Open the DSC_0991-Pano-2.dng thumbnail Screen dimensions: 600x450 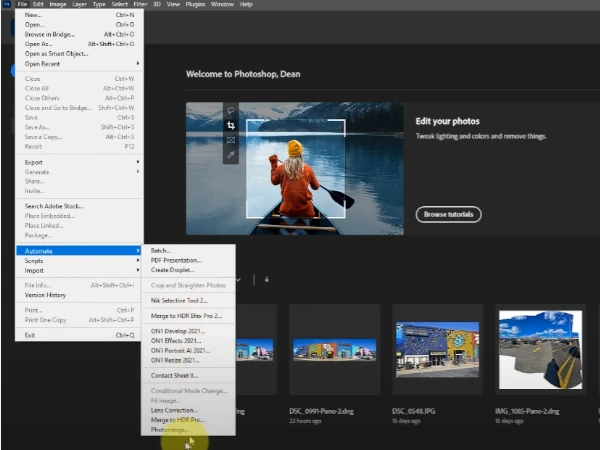click(334, 349)
